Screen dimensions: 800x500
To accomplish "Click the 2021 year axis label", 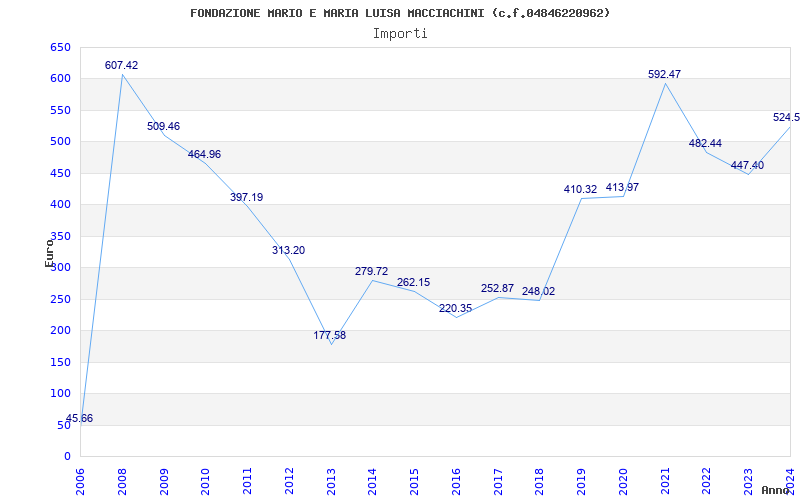I will pos(665,481).
